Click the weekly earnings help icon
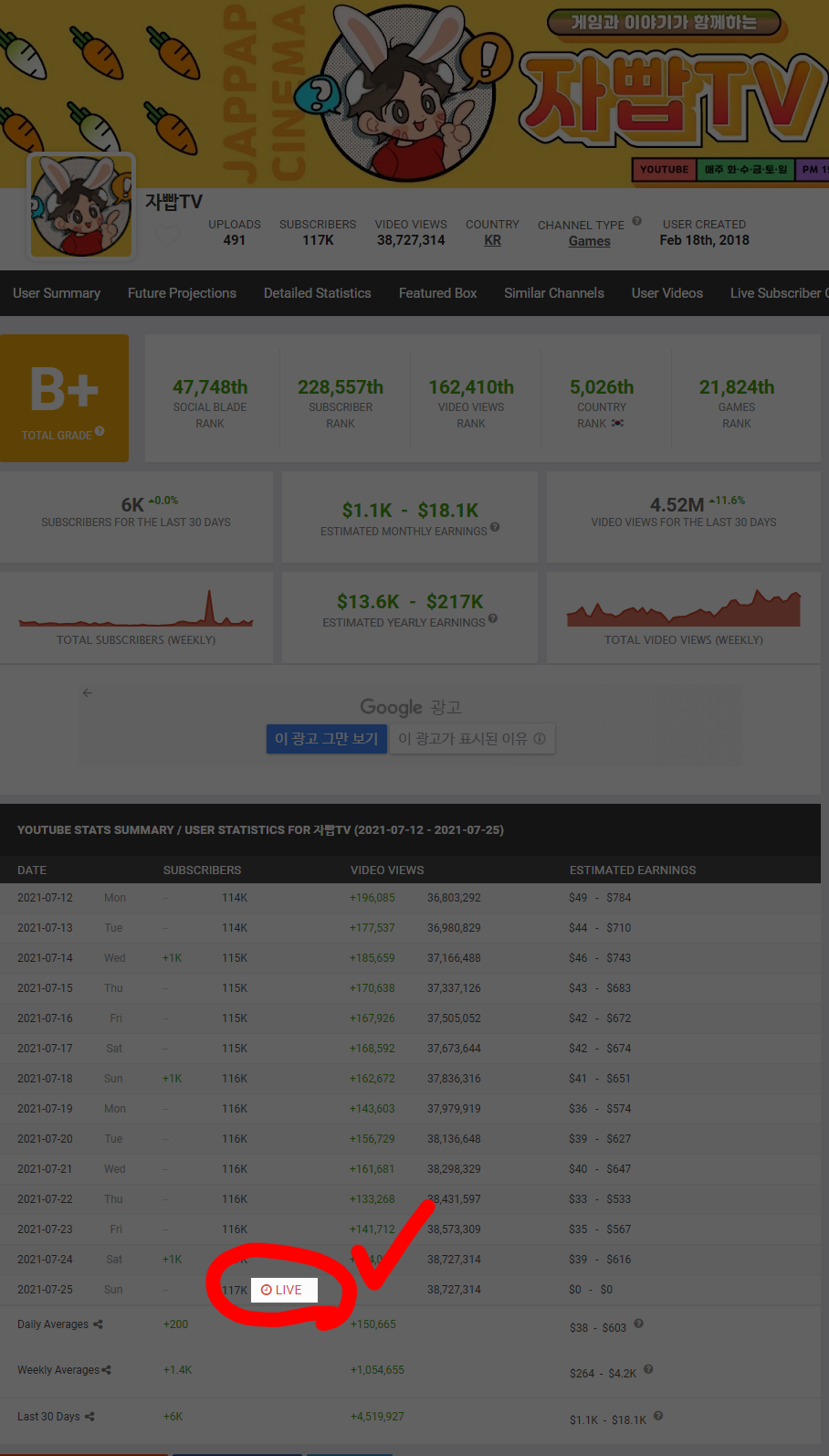Image resolution: width=829 pixels, height=1456 pixels. click(648, 1369)
